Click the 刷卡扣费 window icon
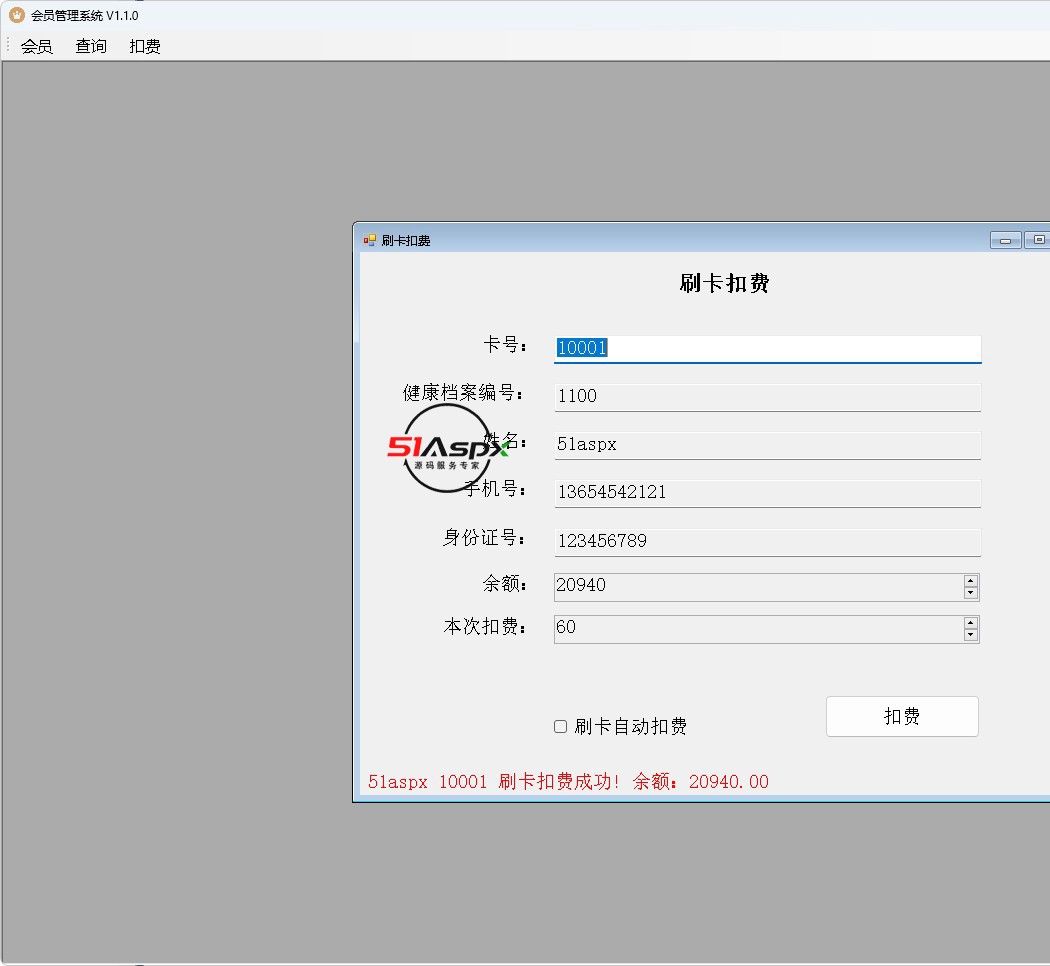The height and width of the screenshot is (966, 1050). (370, 240)
